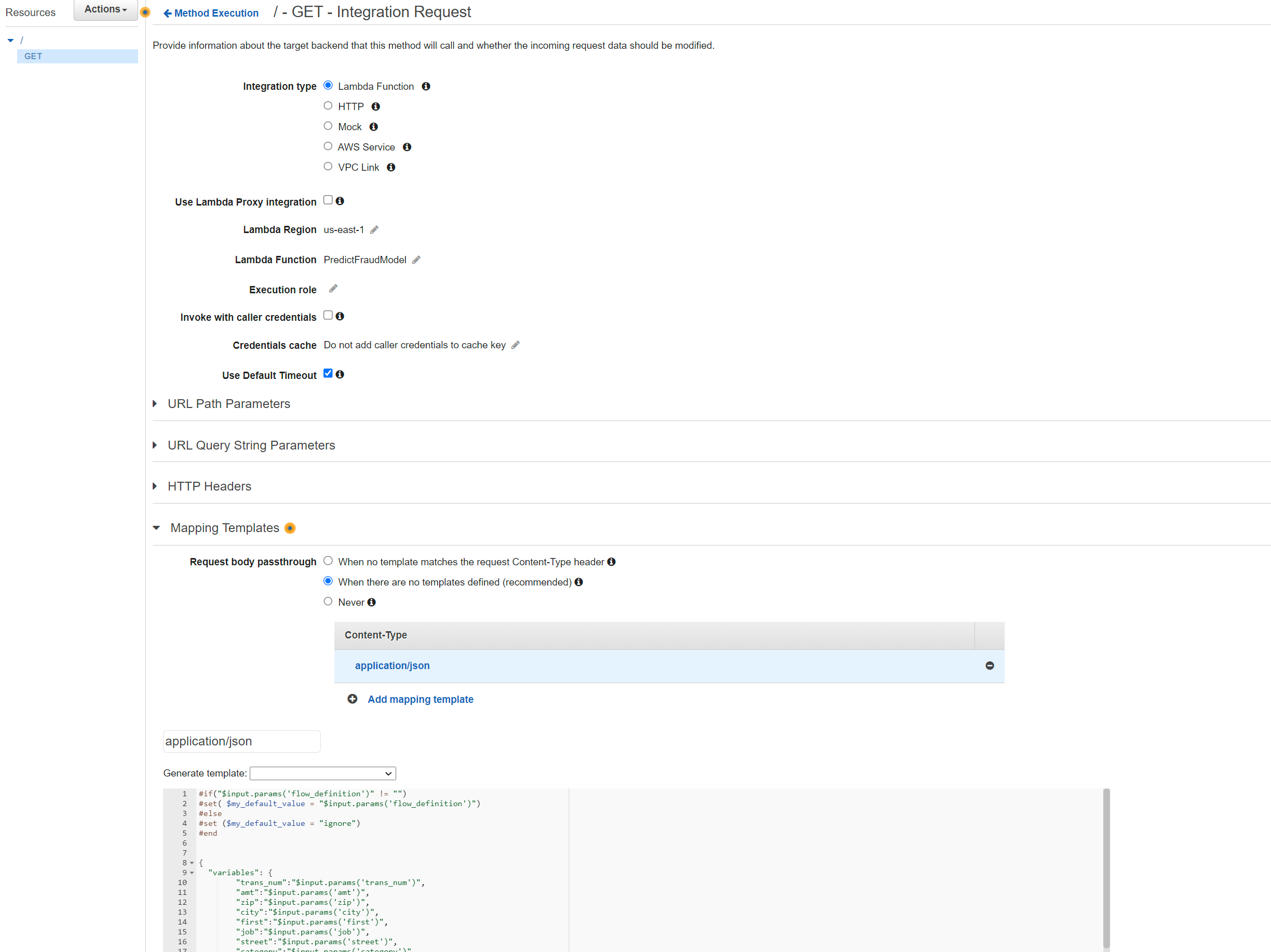Image resolution: width=1271 pixels, height=952 pixels.
Task: Expand the HTTP Headers section
Action: coord(209,486)
